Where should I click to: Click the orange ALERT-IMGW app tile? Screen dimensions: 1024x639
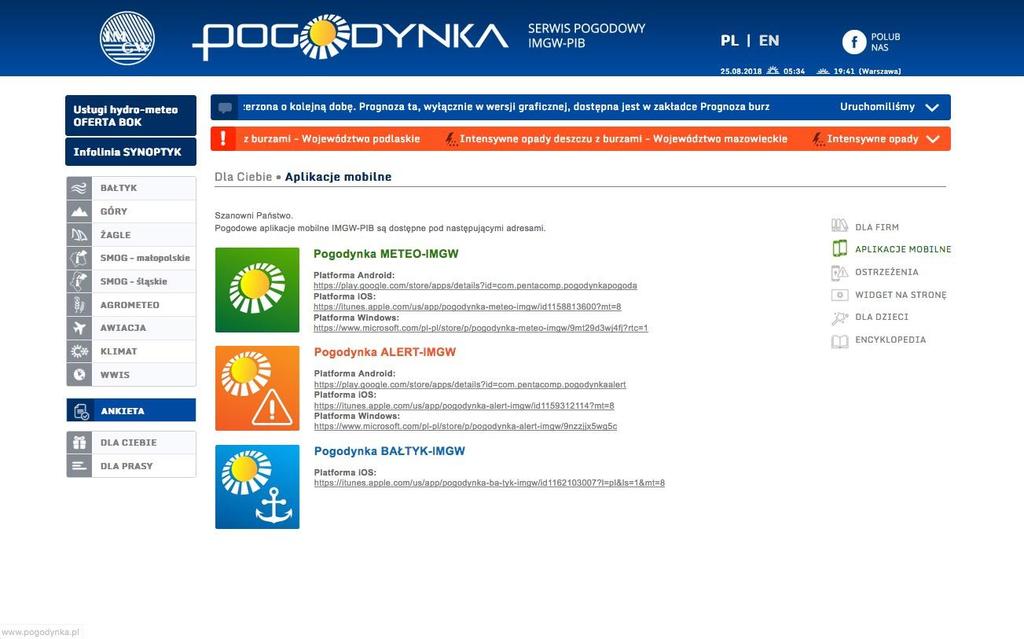tap(257, 388)
